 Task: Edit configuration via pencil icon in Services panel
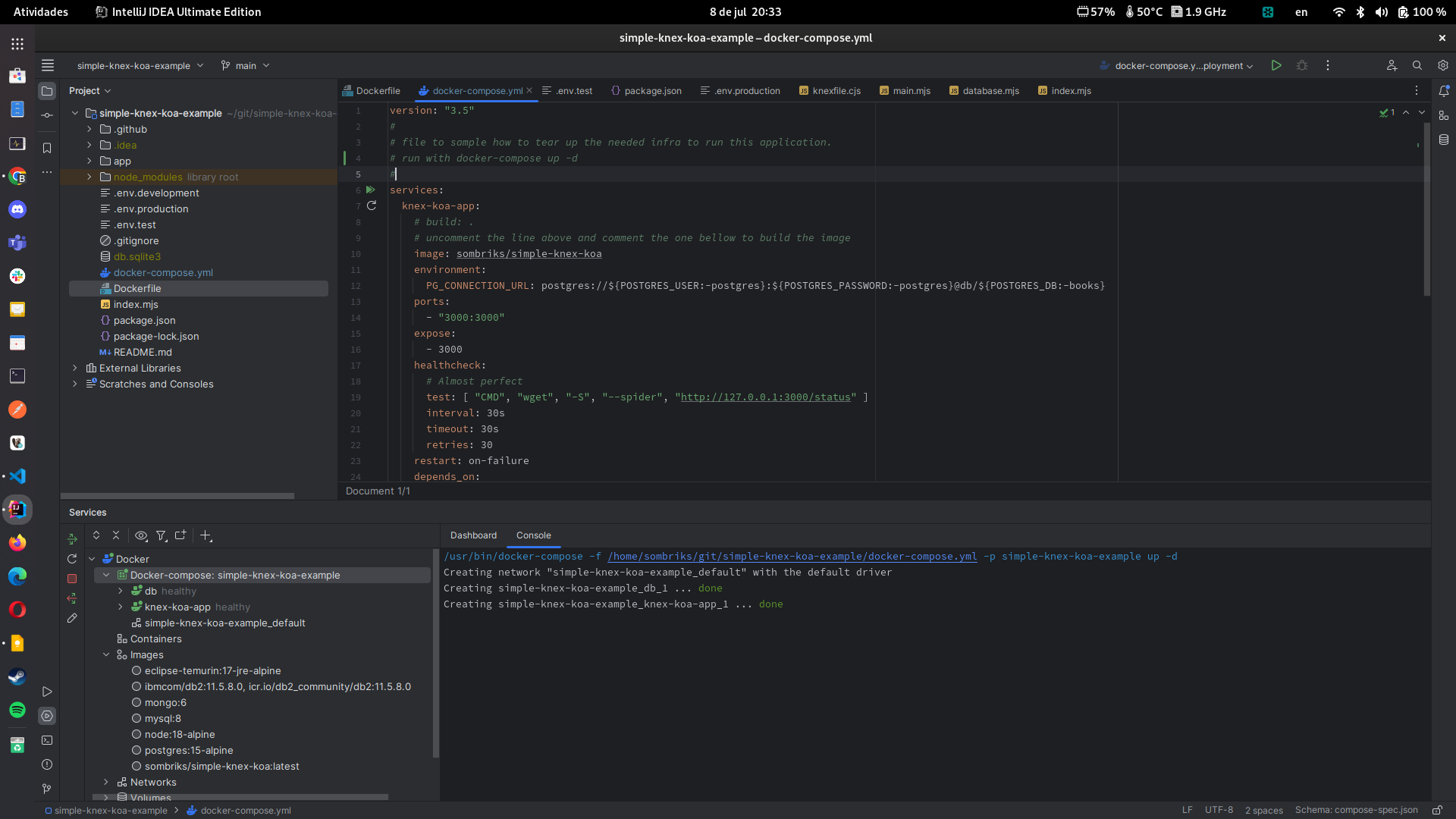pyautogui.click(x=72, y=618)
